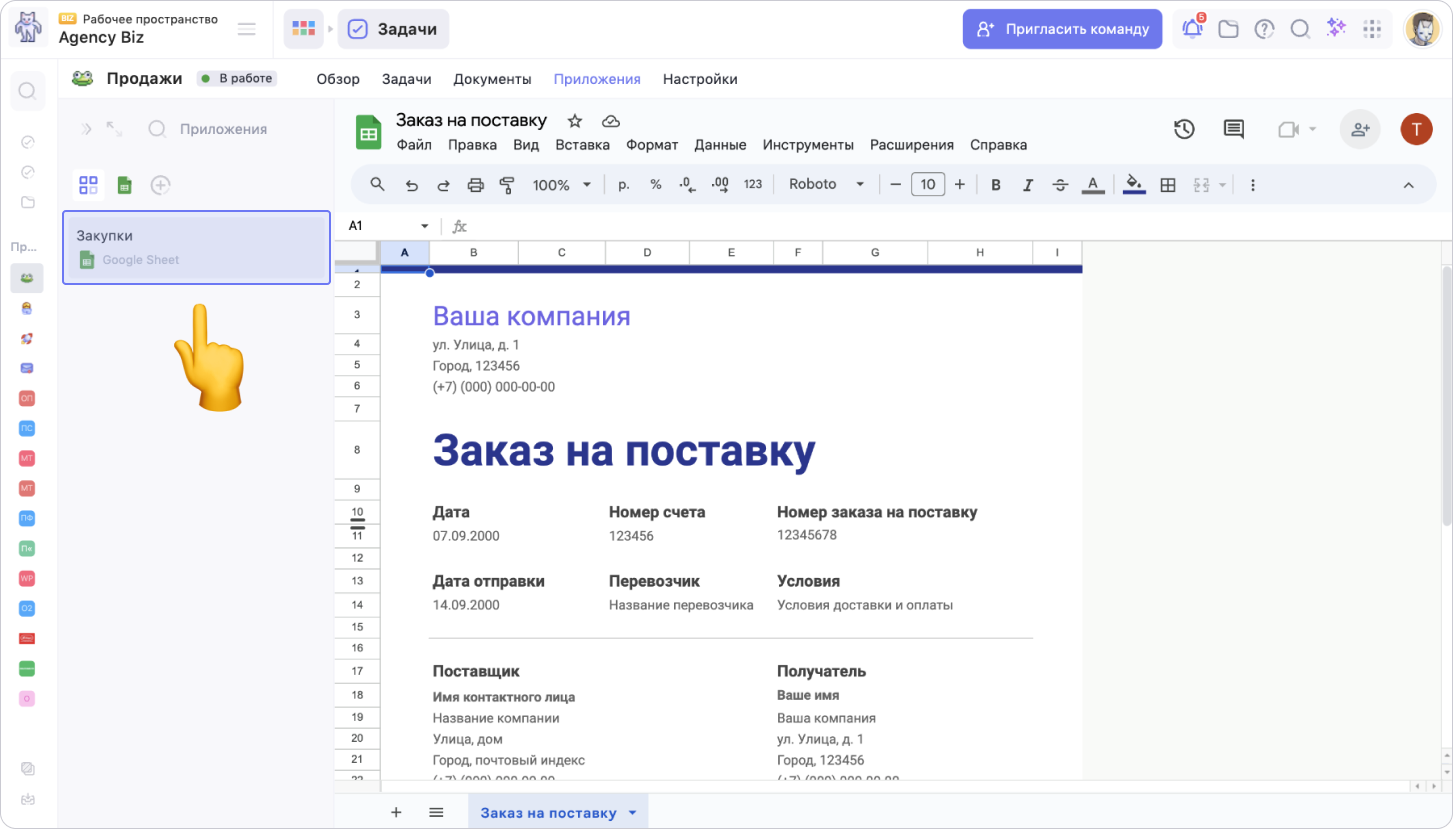Expand the Заказ на поставку sheet tab menu
Viewport: 1453px width, 829px height.
pyautogui.click(x=632, y=813)
